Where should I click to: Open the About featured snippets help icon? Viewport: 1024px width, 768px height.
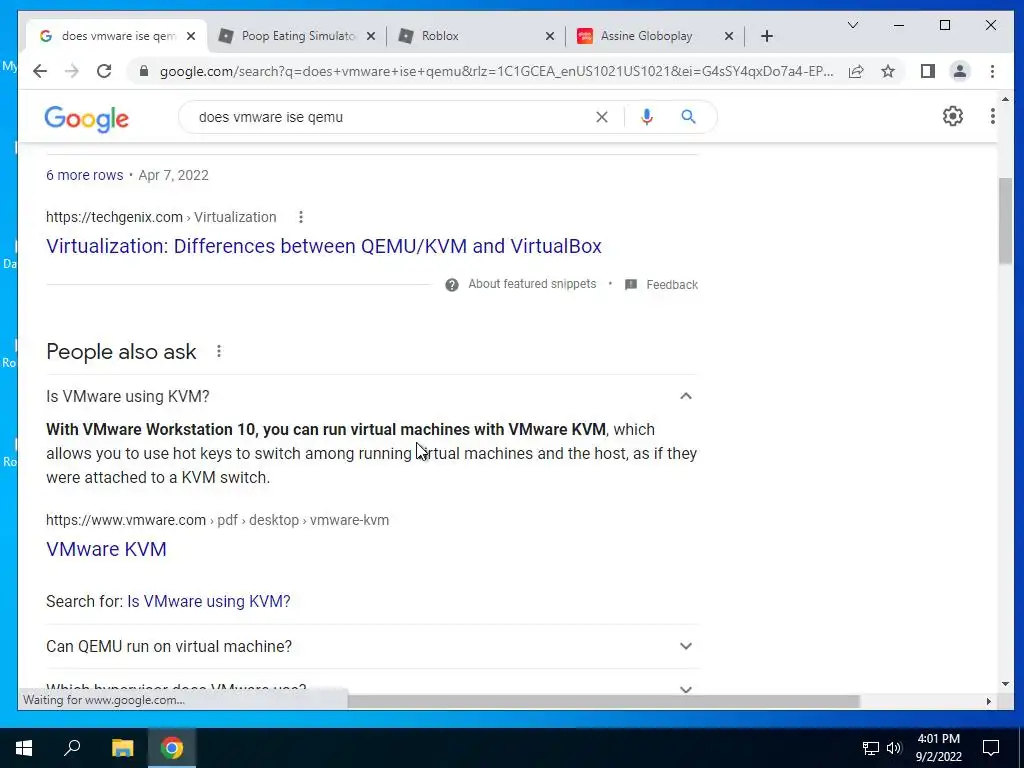click(x=452, y=285)
